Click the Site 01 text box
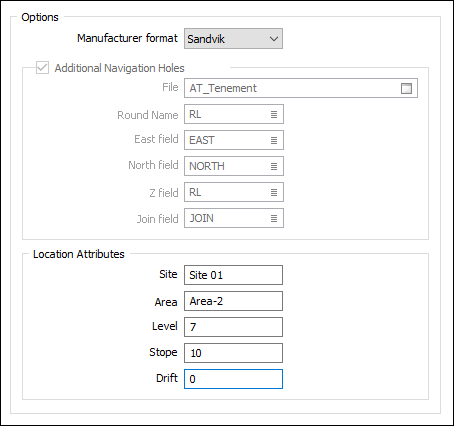Screen dimensions: 454x426 pyautogui.click(x=233, y=275)
